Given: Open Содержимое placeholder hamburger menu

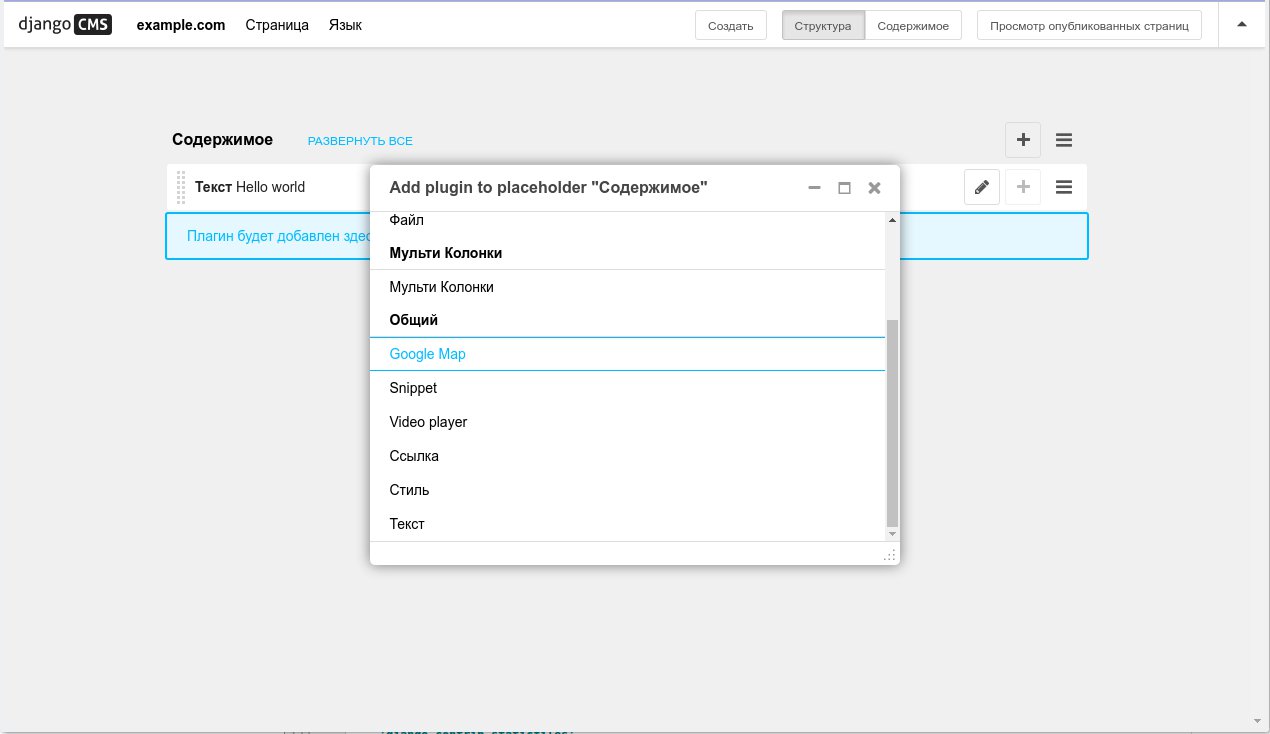Looking at the screenshot, I should click(1064, 140).
